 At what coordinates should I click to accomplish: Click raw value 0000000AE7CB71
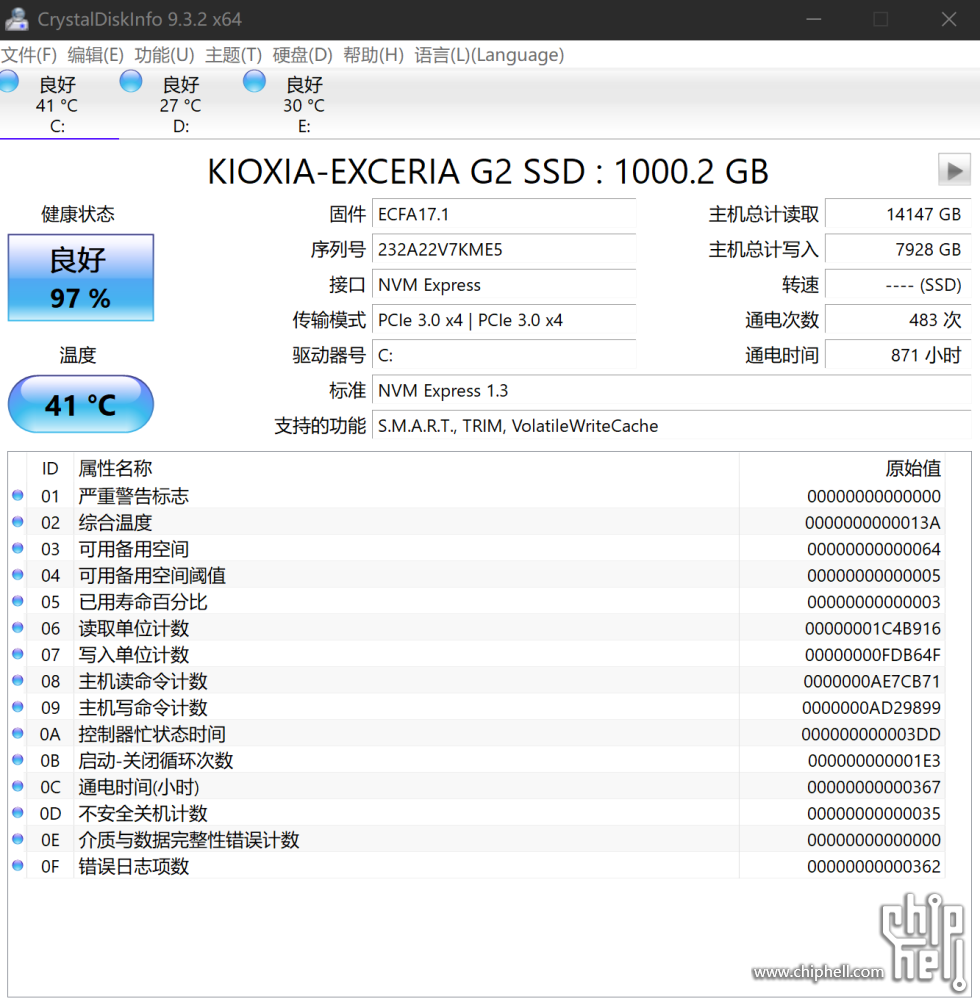point(872,681)
